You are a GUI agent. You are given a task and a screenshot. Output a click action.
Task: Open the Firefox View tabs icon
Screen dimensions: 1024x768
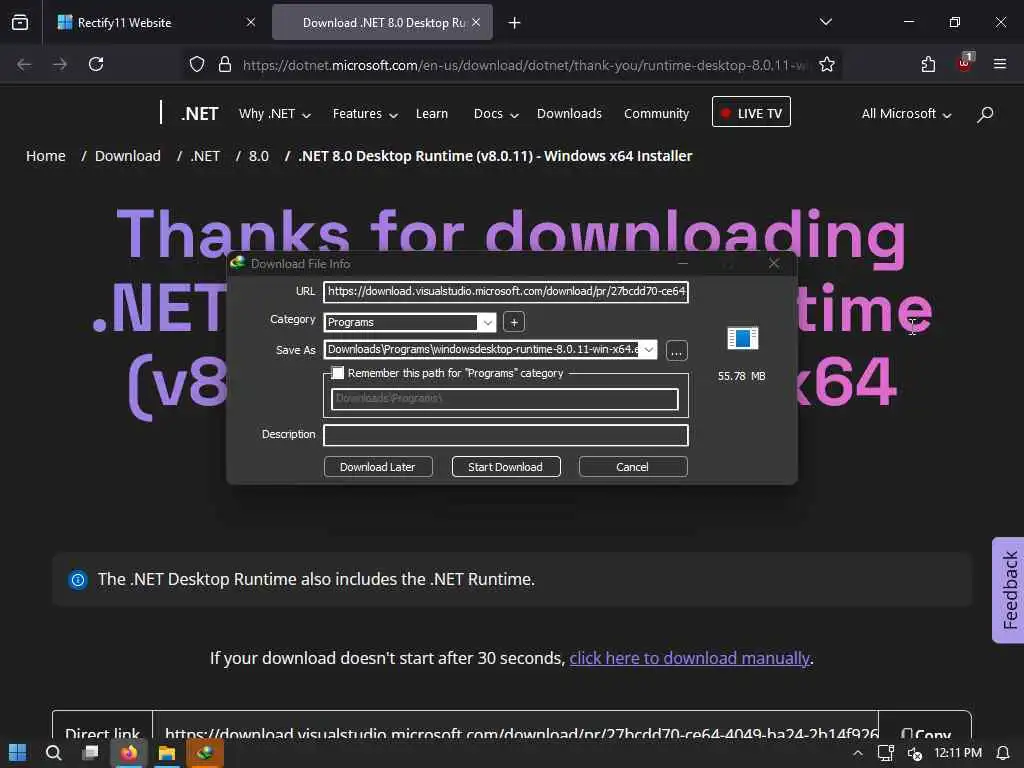[20, 22]
